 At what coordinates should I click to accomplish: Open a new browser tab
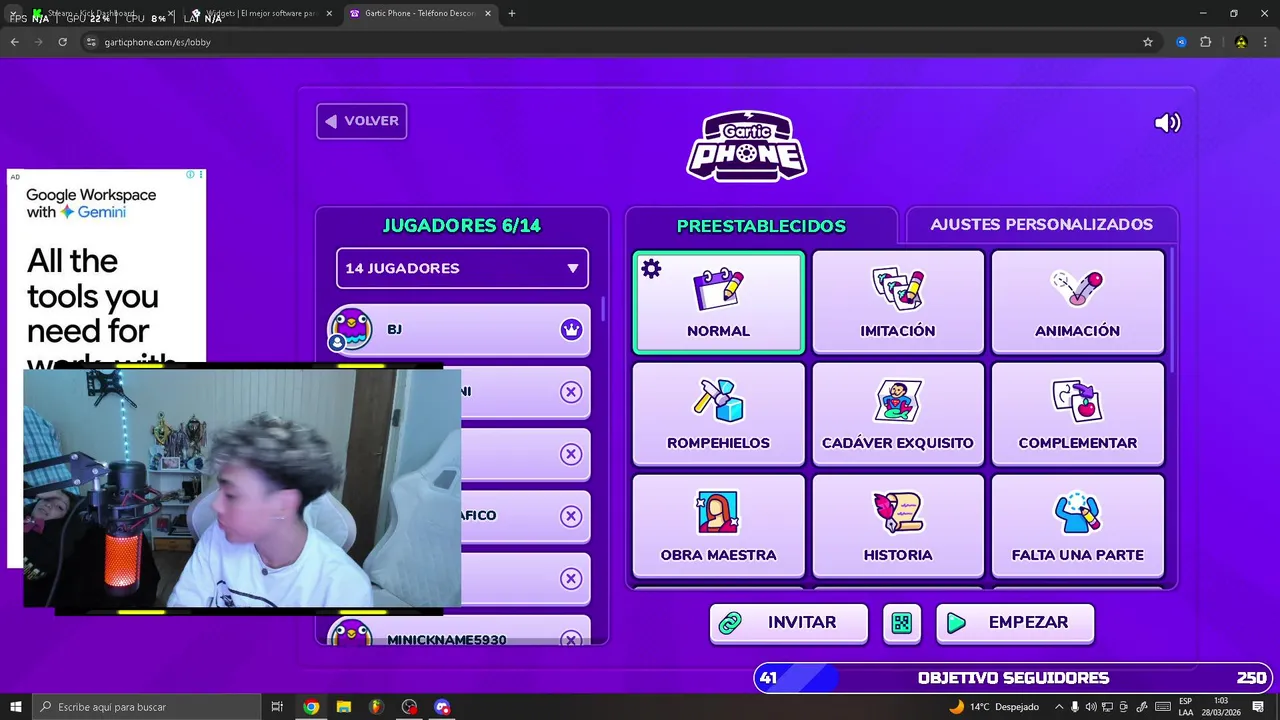pyautogui.click(x=512, y=13)
